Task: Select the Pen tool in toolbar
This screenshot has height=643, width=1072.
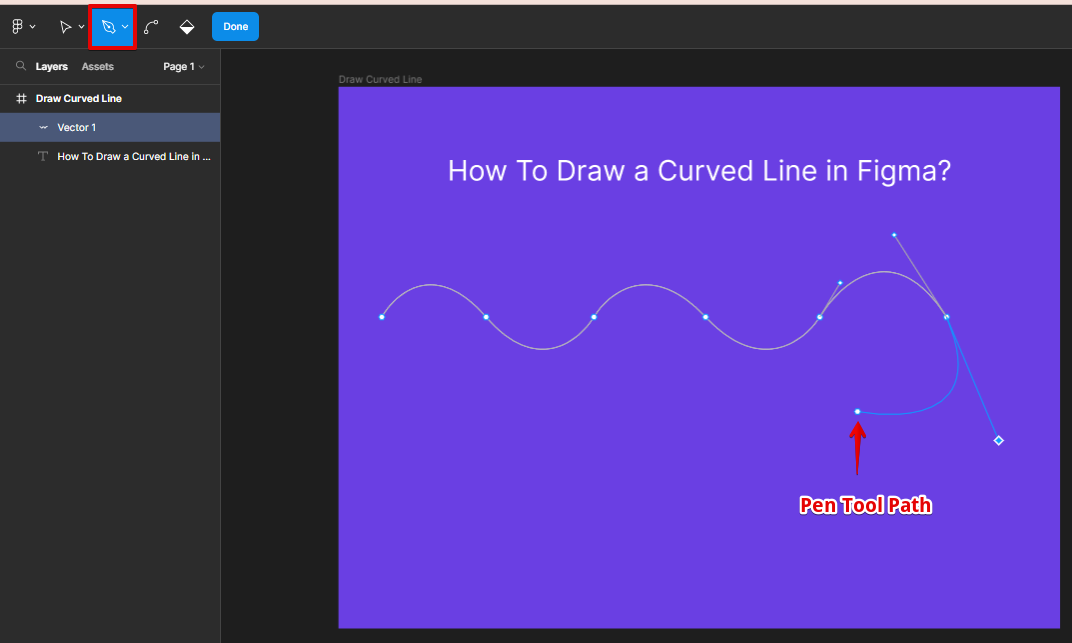Action: 108,27
